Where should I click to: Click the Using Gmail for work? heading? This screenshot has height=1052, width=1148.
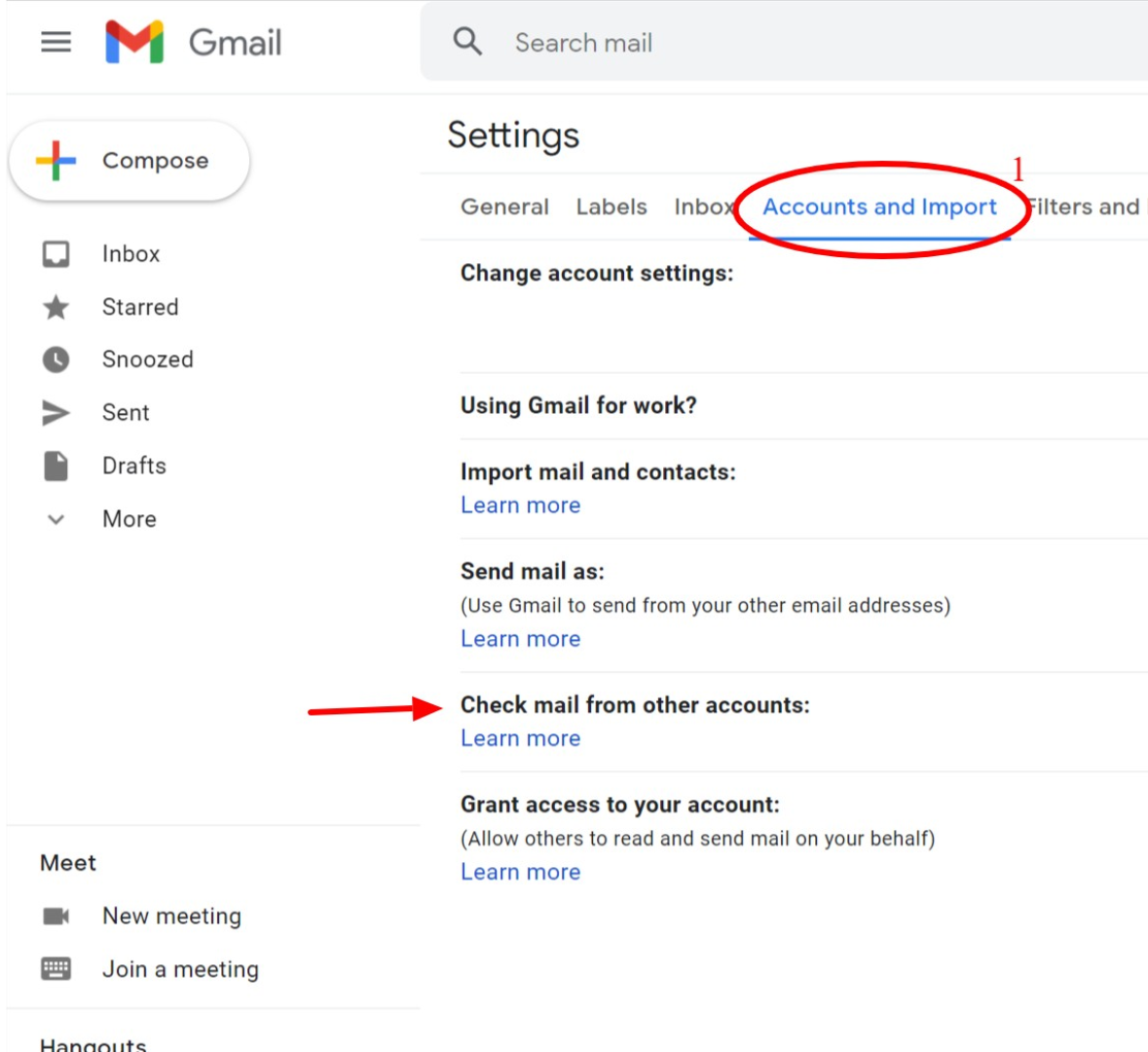tap(578, 406)
